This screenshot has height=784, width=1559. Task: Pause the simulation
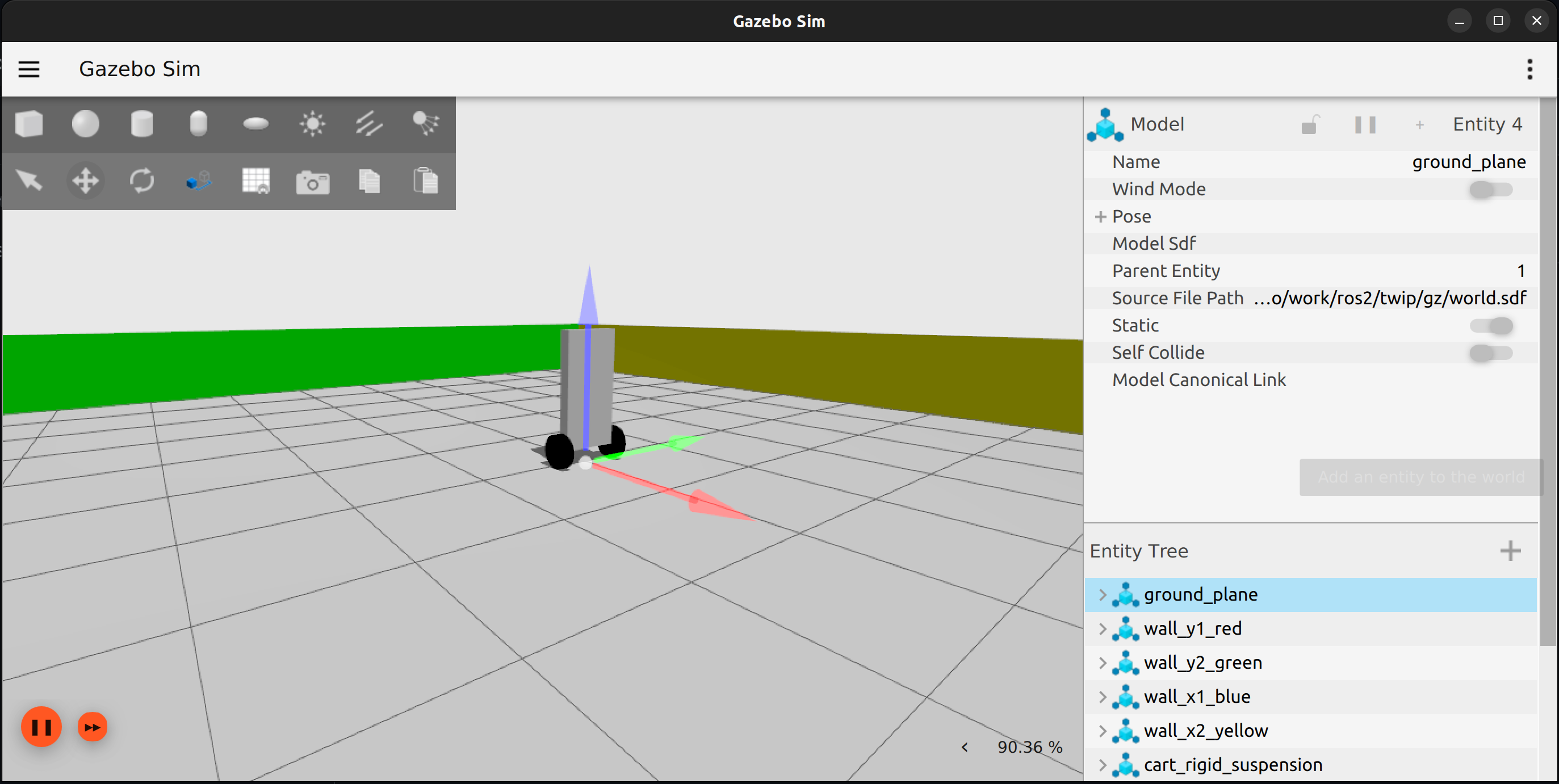(x=41, y=727)
